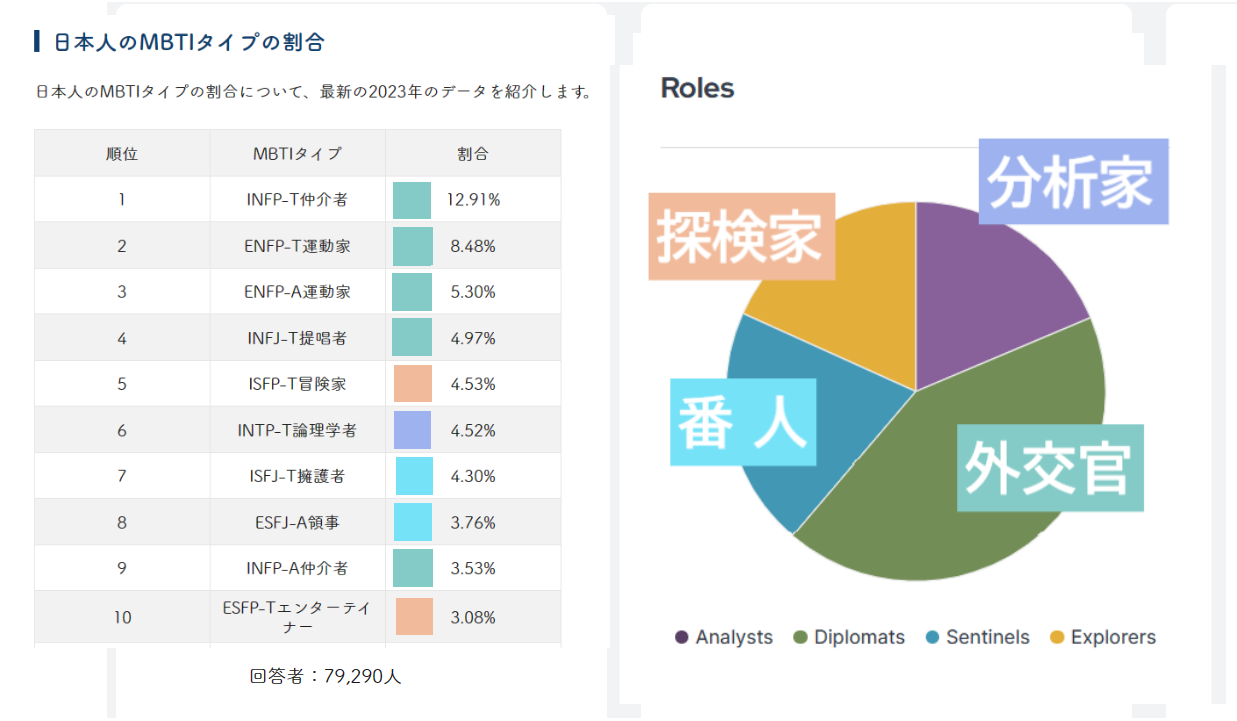Image resolution: width=1237 pixels, height=721 pixels.
Task: Click the green Diplomats legend dot
Action: [800, 637]
